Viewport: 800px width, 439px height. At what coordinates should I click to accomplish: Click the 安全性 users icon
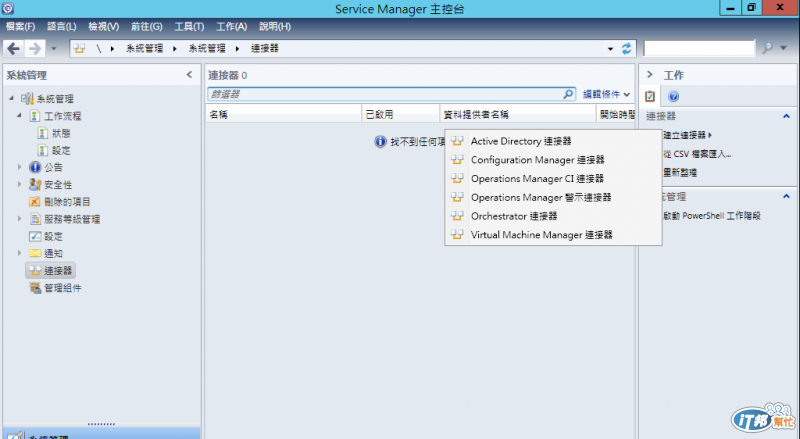click(35, 184)
